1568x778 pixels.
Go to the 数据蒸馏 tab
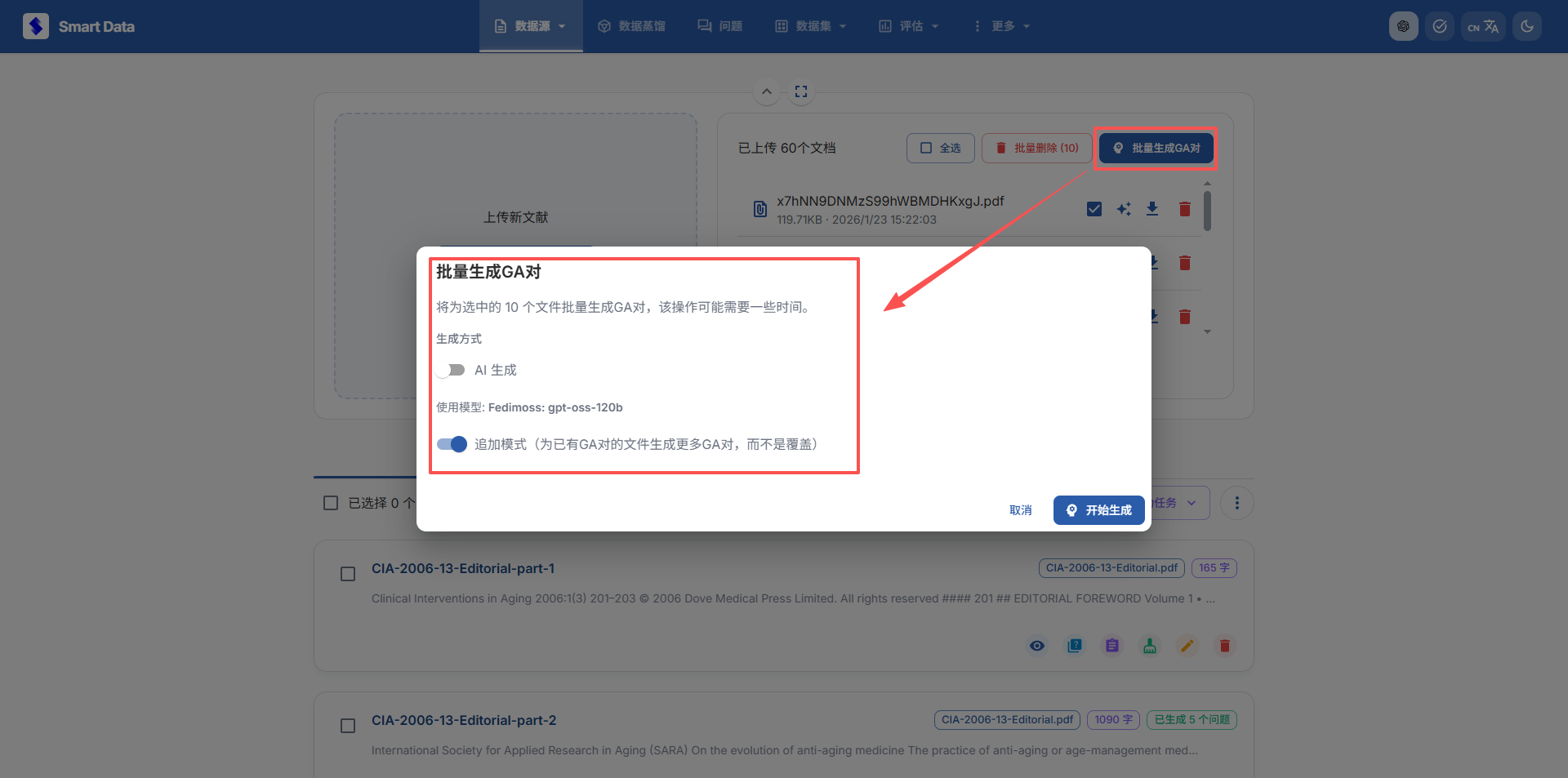pyautogui.click(x=631, y=26)
